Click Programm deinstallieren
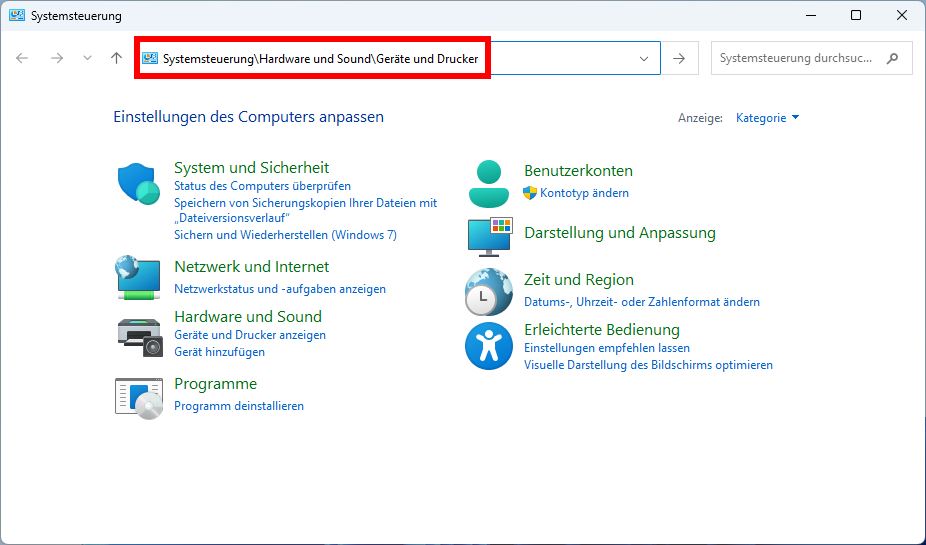The width and height of the screenshot is (926, 545). pos(239,406)
